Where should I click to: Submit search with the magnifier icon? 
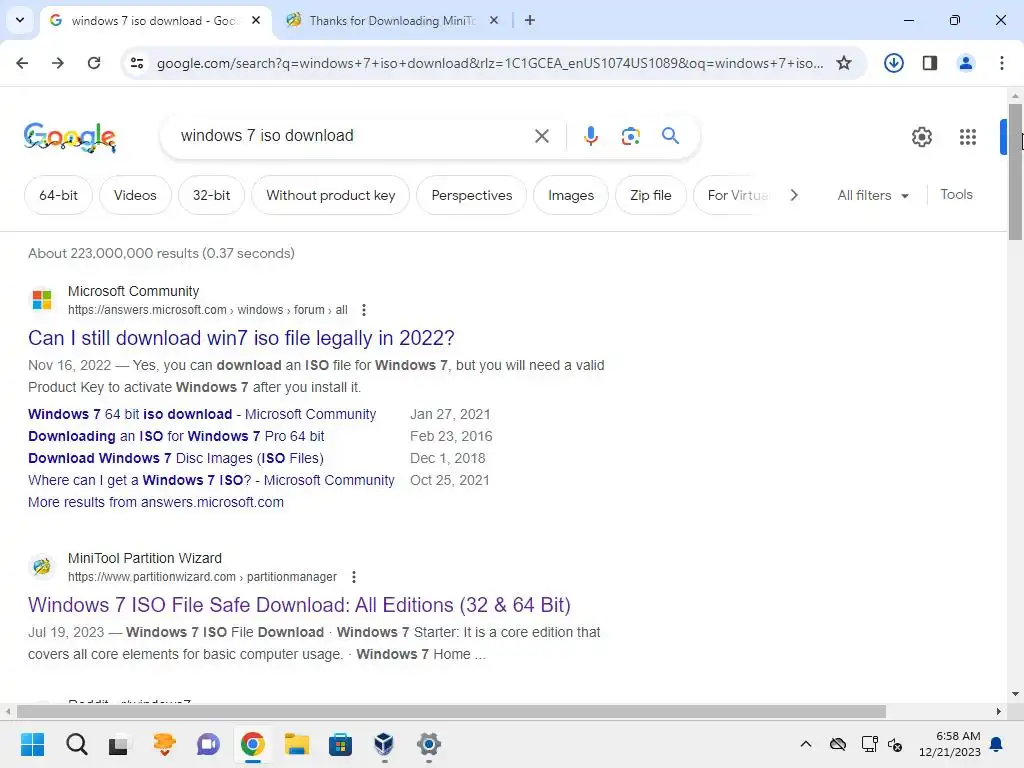point(670,136)
